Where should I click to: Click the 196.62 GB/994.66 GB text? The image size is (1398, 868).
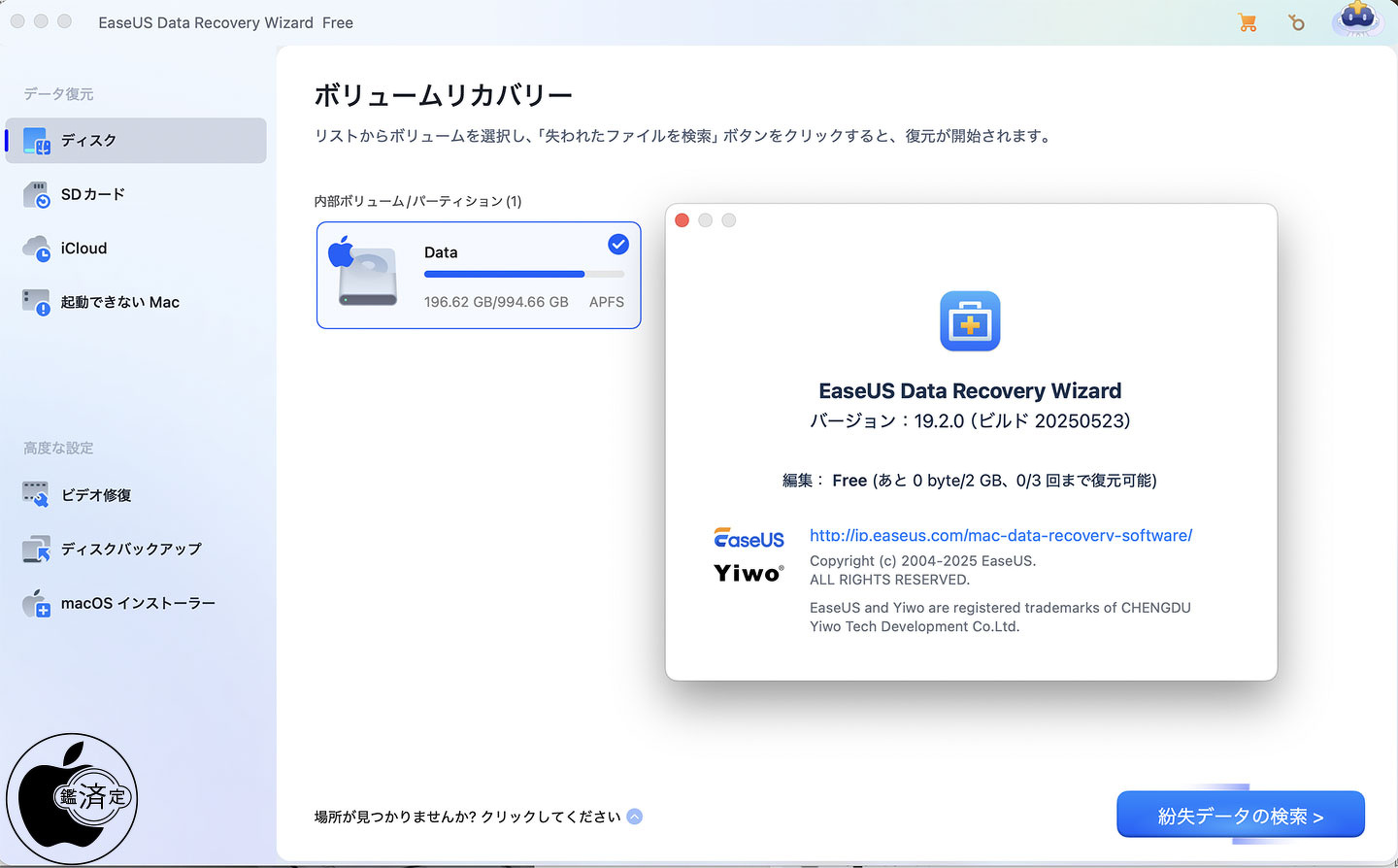click(496, 302)
